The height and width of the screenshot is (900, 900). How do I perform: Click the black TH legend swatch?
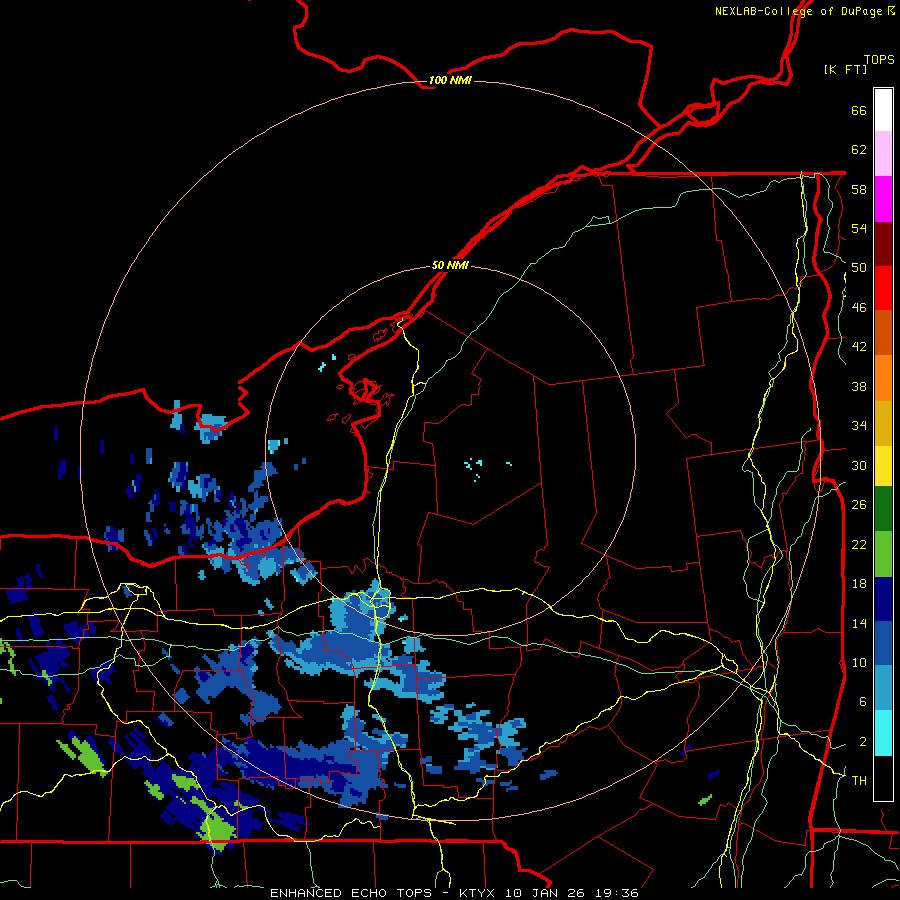point(883,778)
